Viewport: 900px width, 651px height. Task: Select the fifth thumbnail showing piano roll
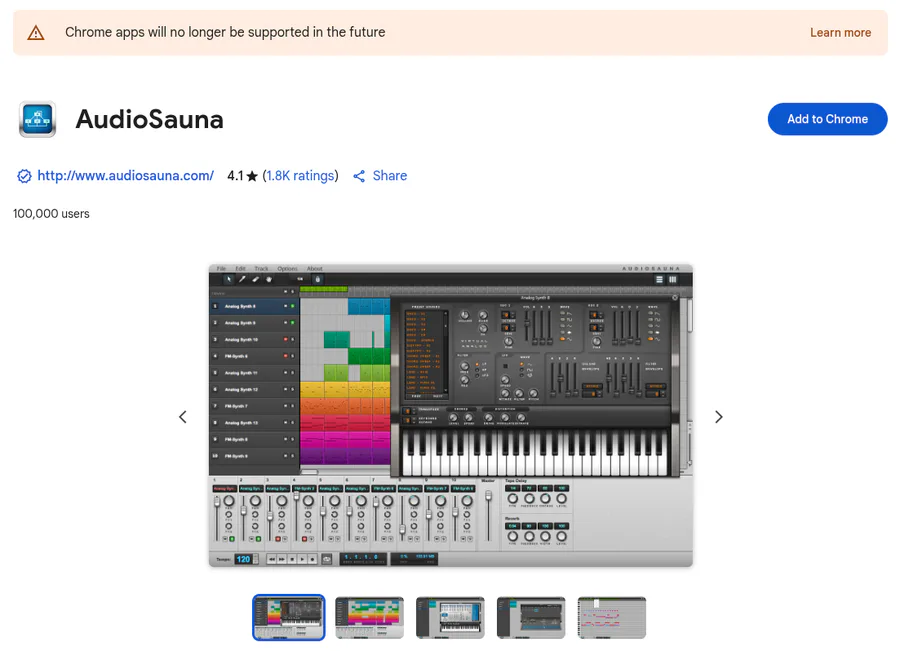pyautogui.click(x=612, y=618)
